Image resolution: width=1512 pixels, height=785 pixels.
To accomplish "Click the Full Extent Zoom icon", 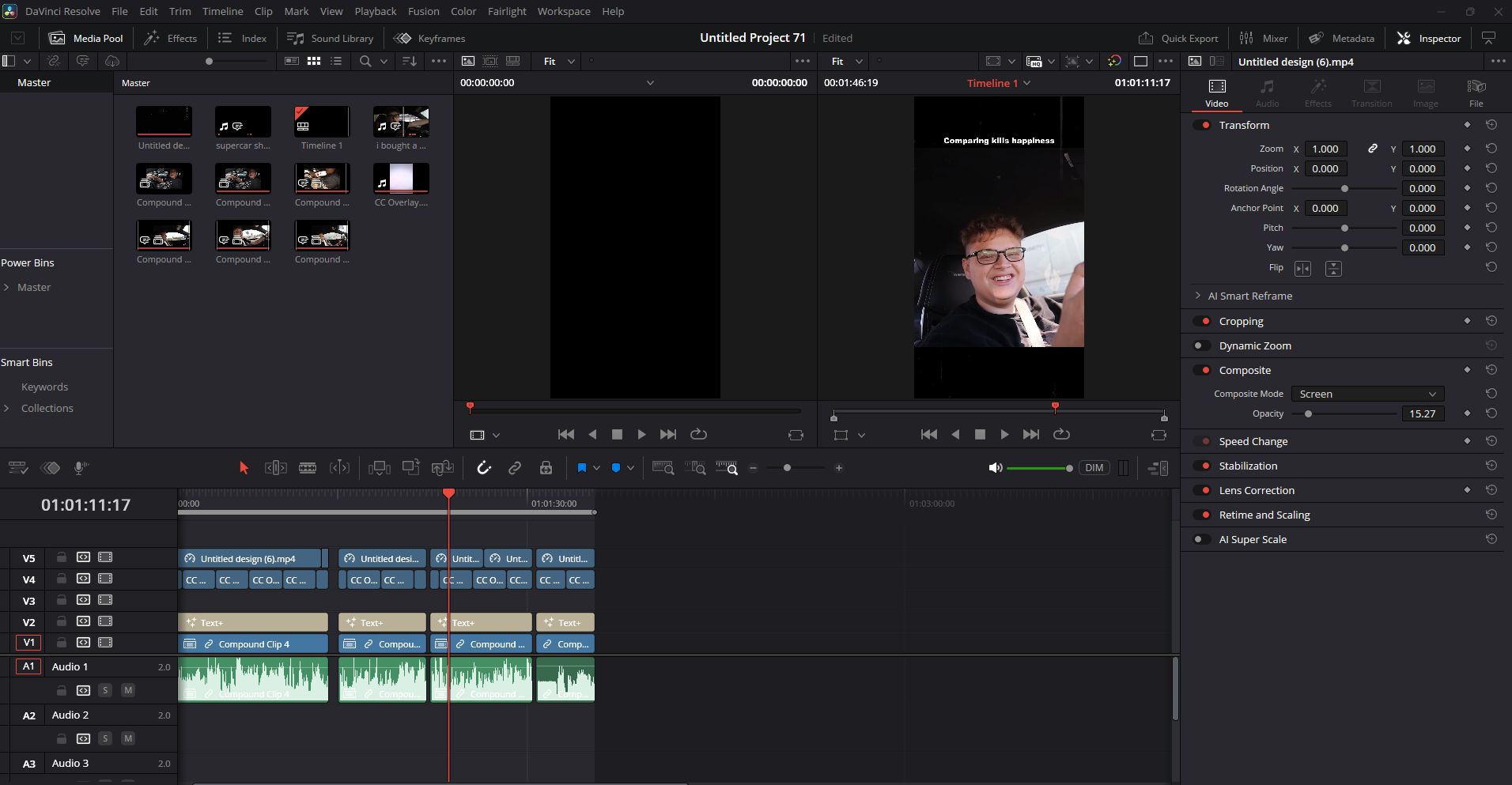I will [x=663, y=468].
